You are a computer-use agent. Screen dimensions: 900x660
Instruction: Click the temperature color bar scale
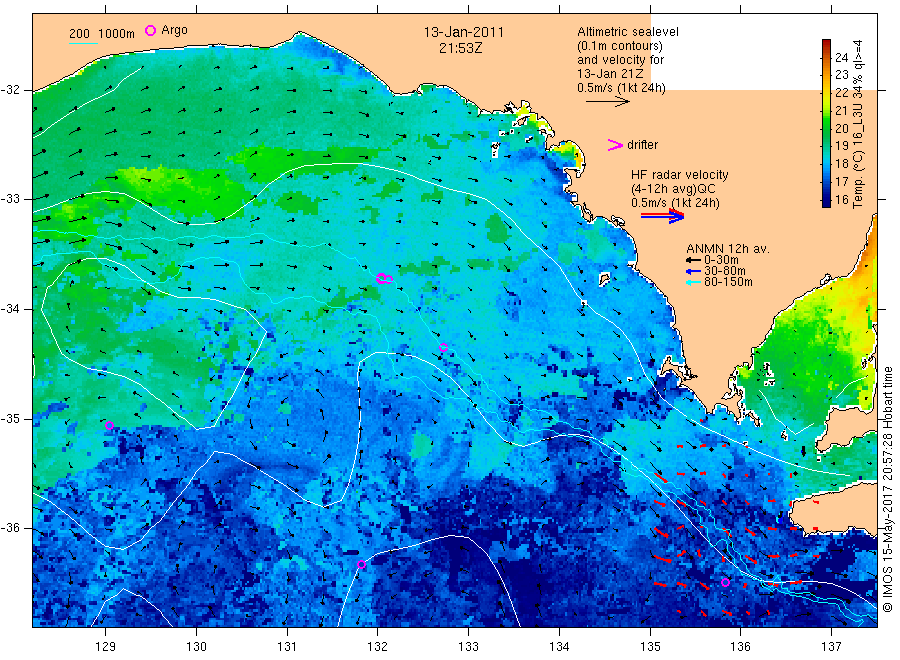click(827, 123)
